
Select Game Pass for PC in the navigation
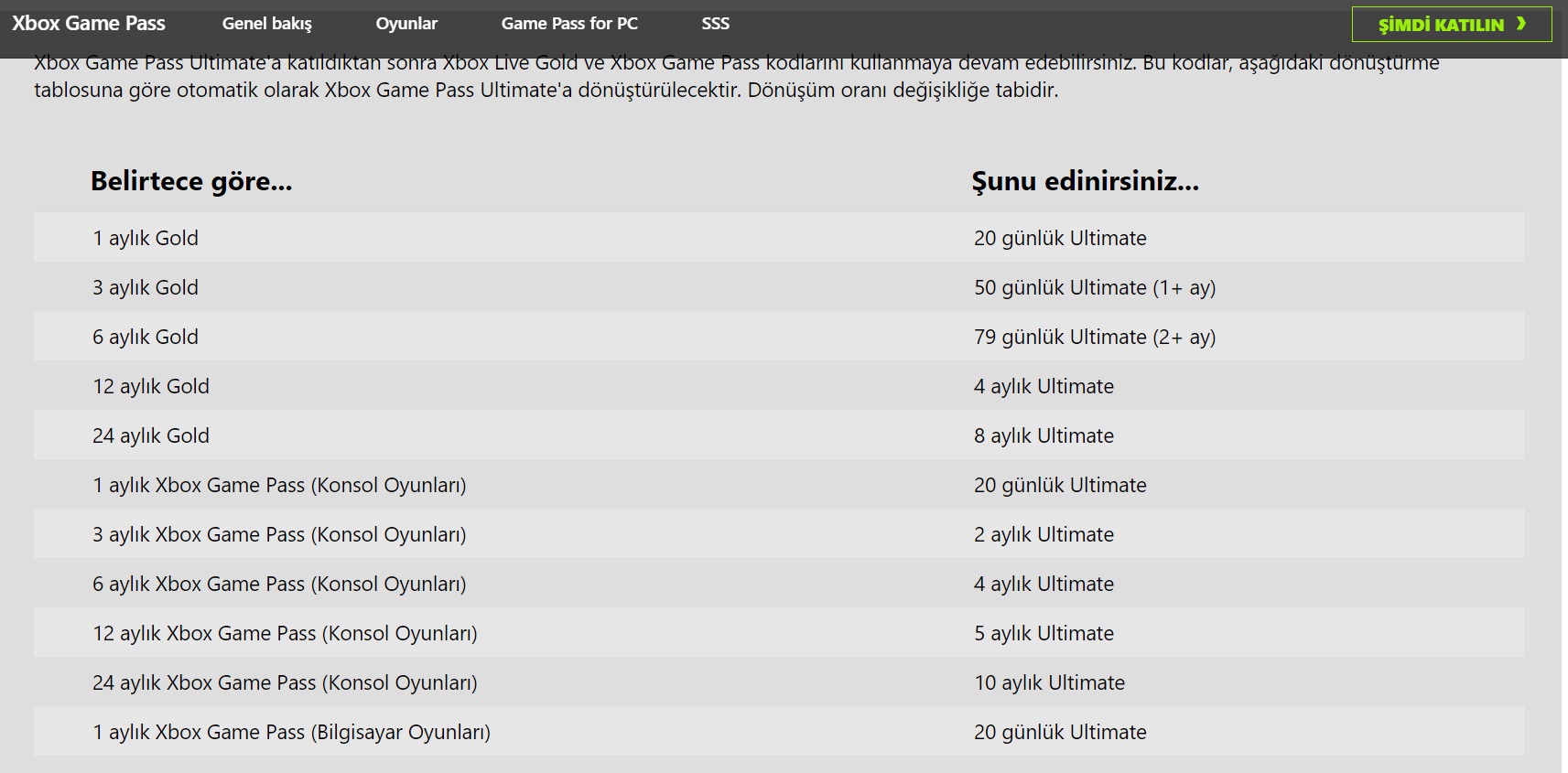tap(569, 24)
